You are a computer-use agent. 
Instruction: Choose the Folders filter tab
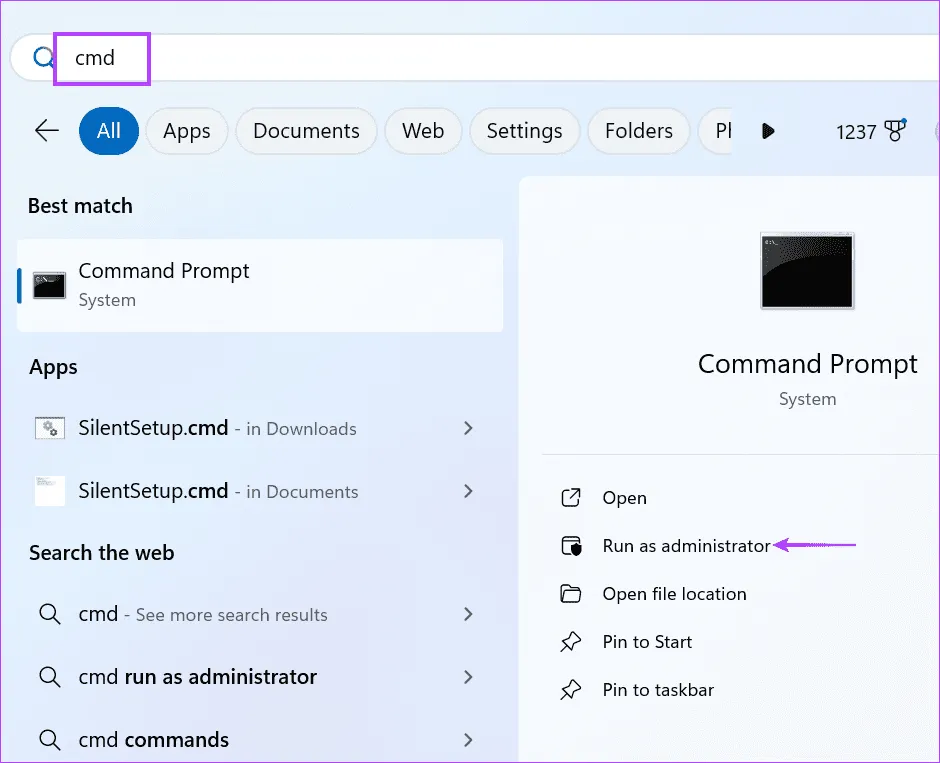pyautogui.click(x=638, y=131)
